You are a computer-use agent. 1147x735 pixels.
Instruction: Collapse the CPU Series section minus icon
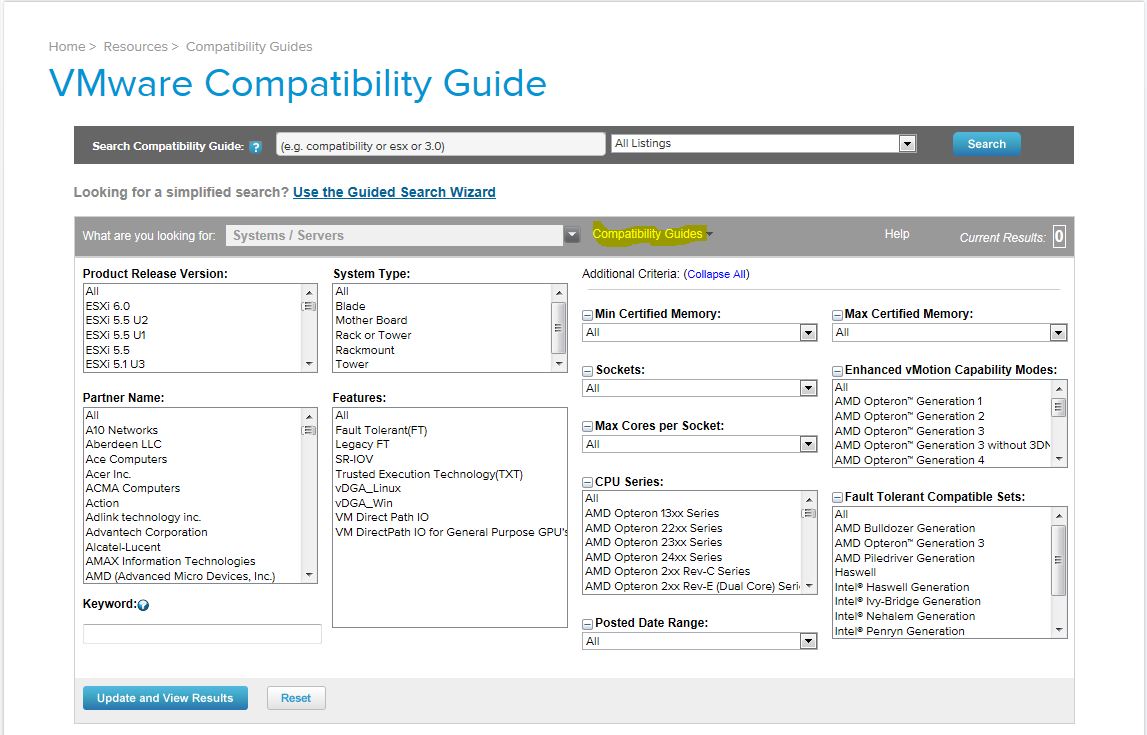[586, 482]
